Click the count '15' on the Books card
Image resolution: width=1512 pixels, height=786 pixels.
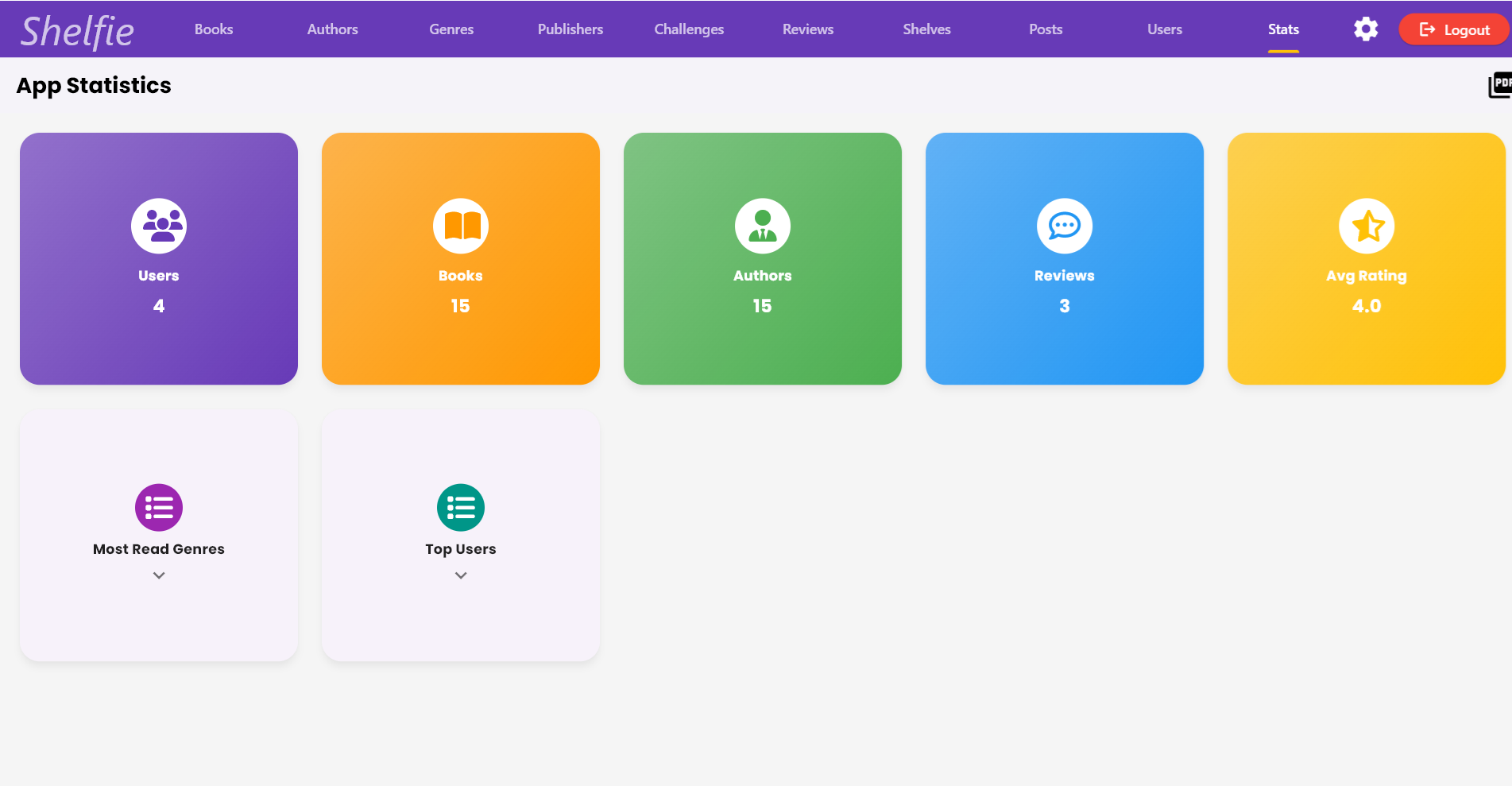461,306
